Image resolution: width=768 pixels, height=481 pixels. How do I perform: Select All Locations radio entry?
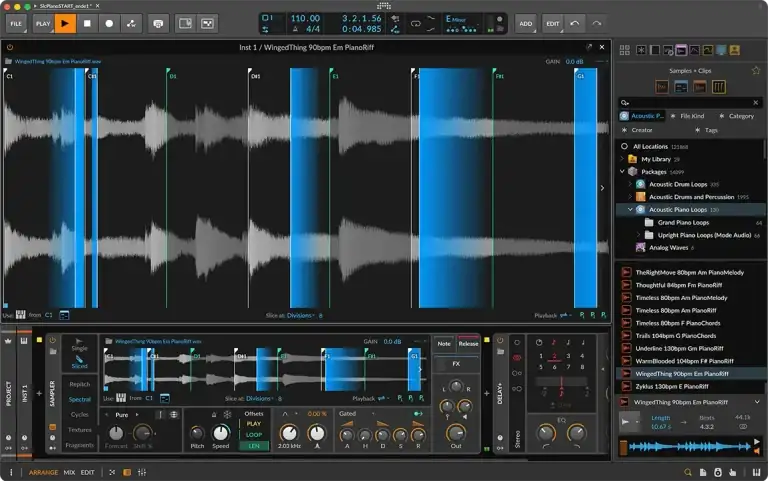coord(624,146)
